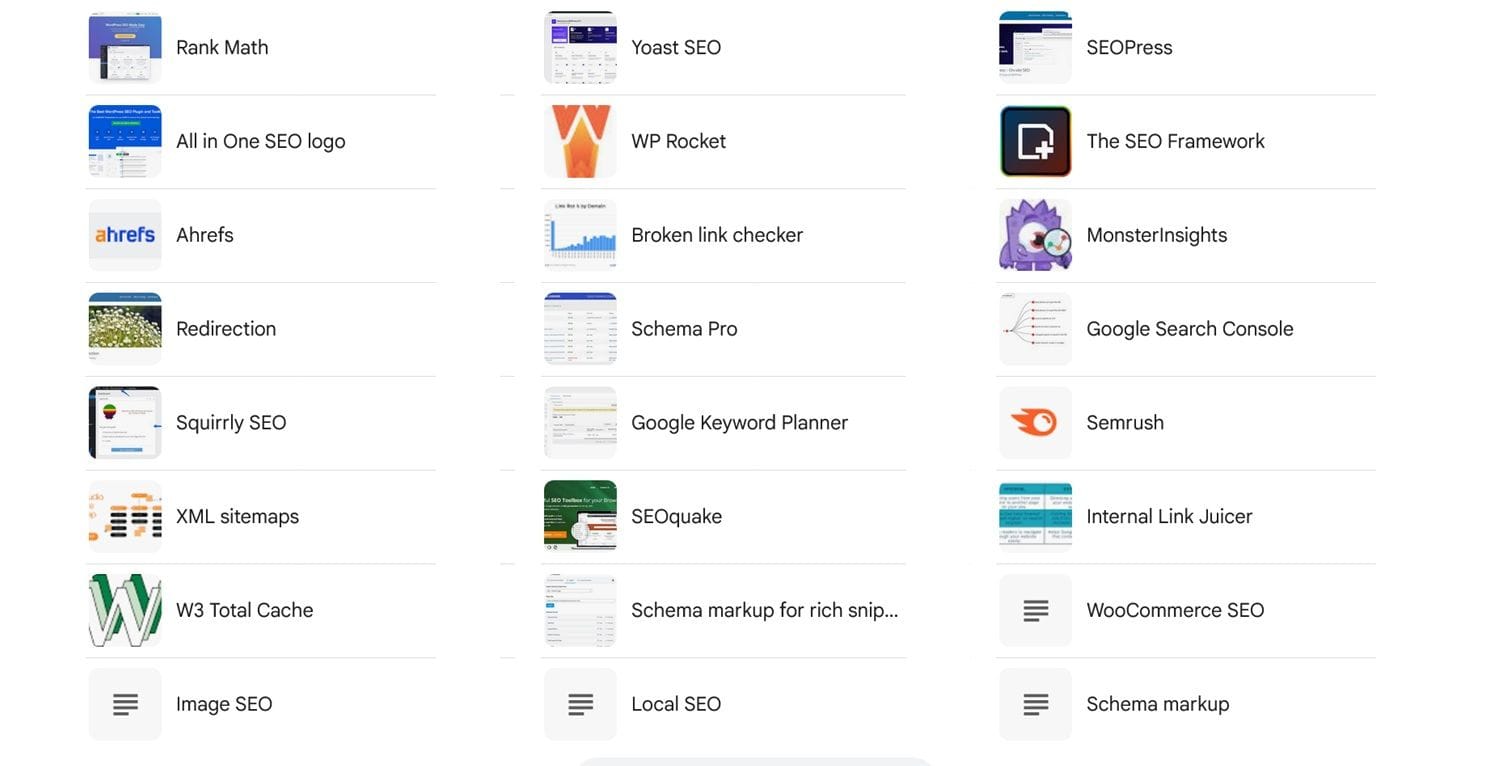Viewport: 1495px width, 766px height.
Task: Click the Semrush orange flame icon
Action: click(1035, 423)
